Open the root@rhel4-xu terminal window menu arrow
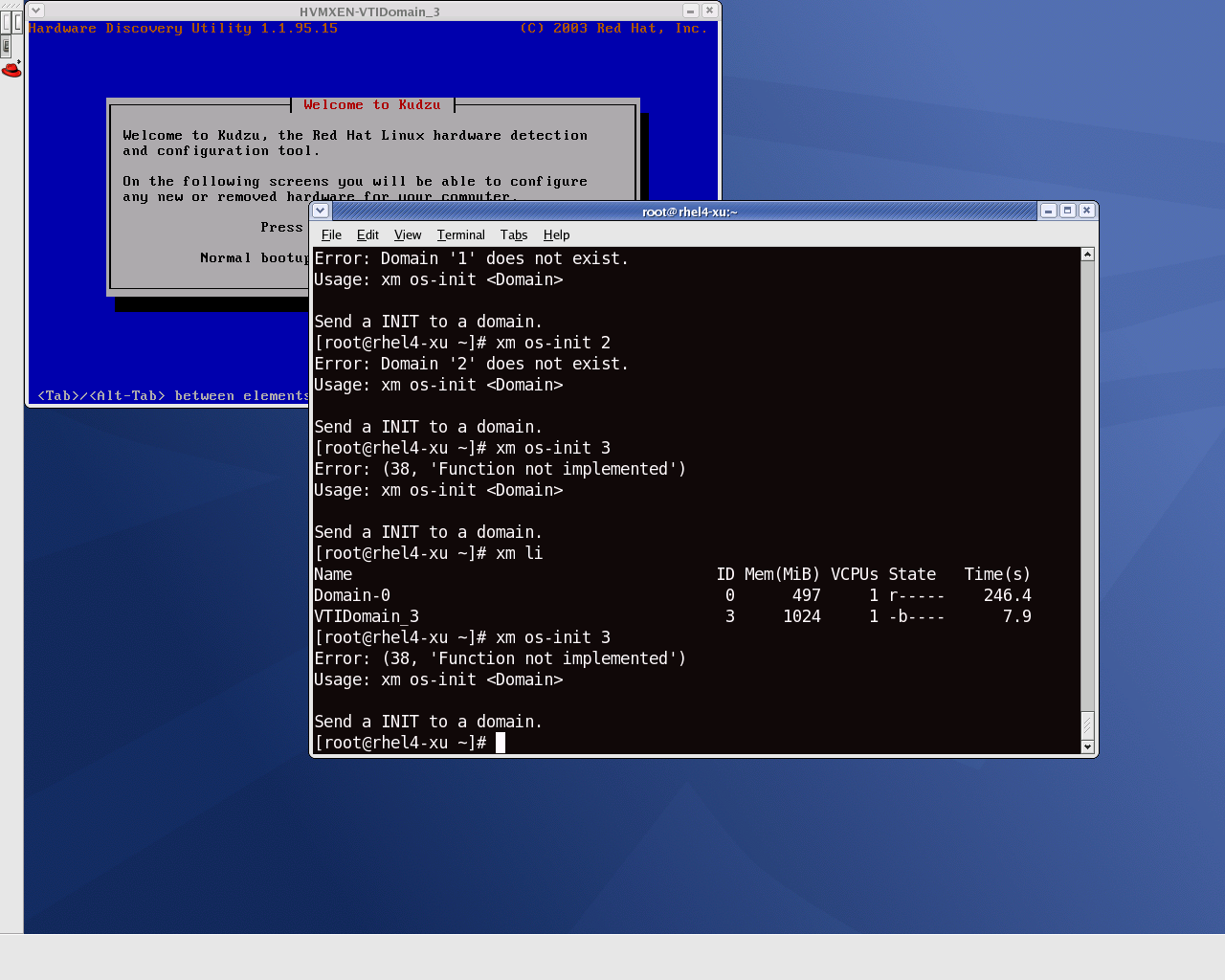Viewport: 1225px width, 980px height. click(321, 211)
